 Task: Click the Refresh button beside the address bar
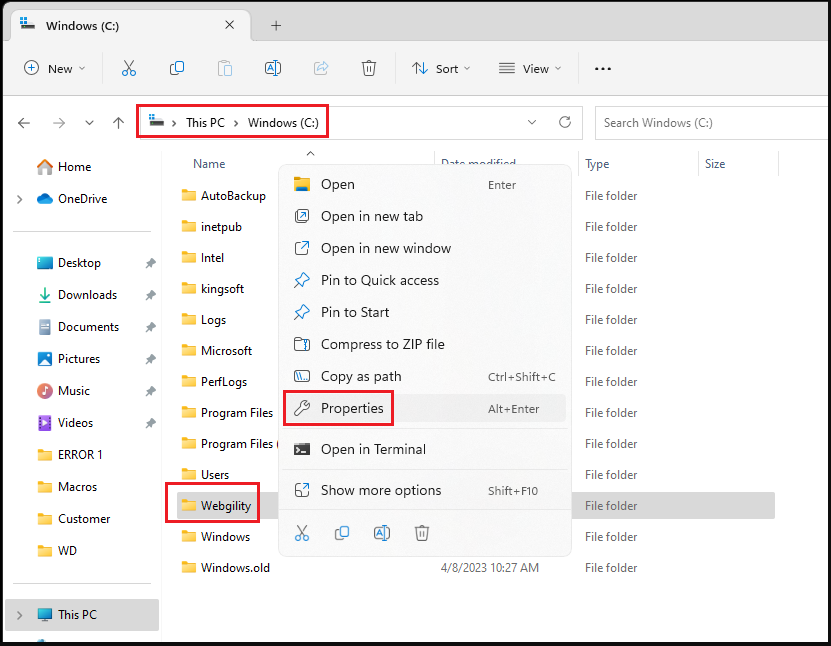[565, 122]
